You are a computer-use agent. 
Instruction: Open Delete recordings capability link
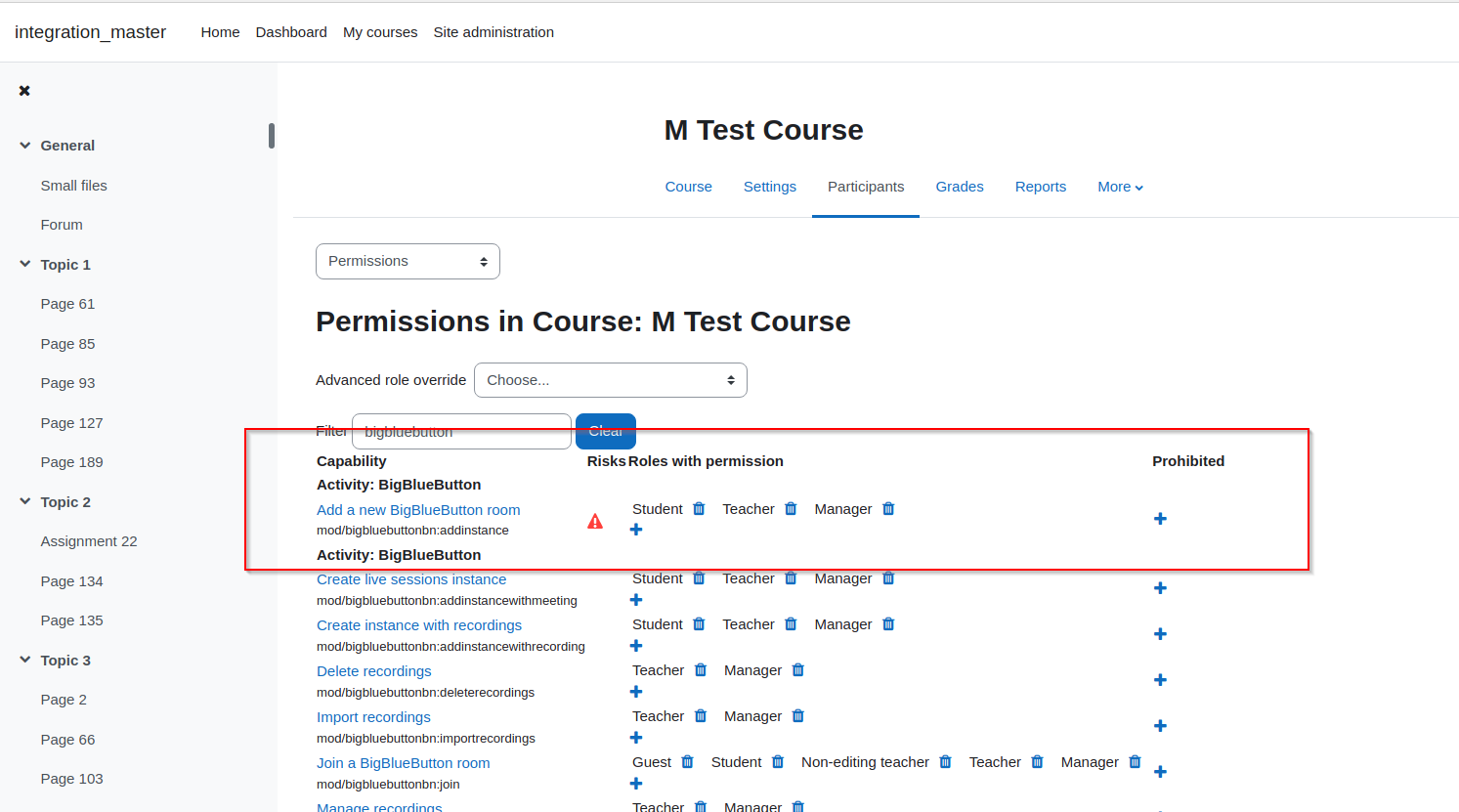coord(374,671)
